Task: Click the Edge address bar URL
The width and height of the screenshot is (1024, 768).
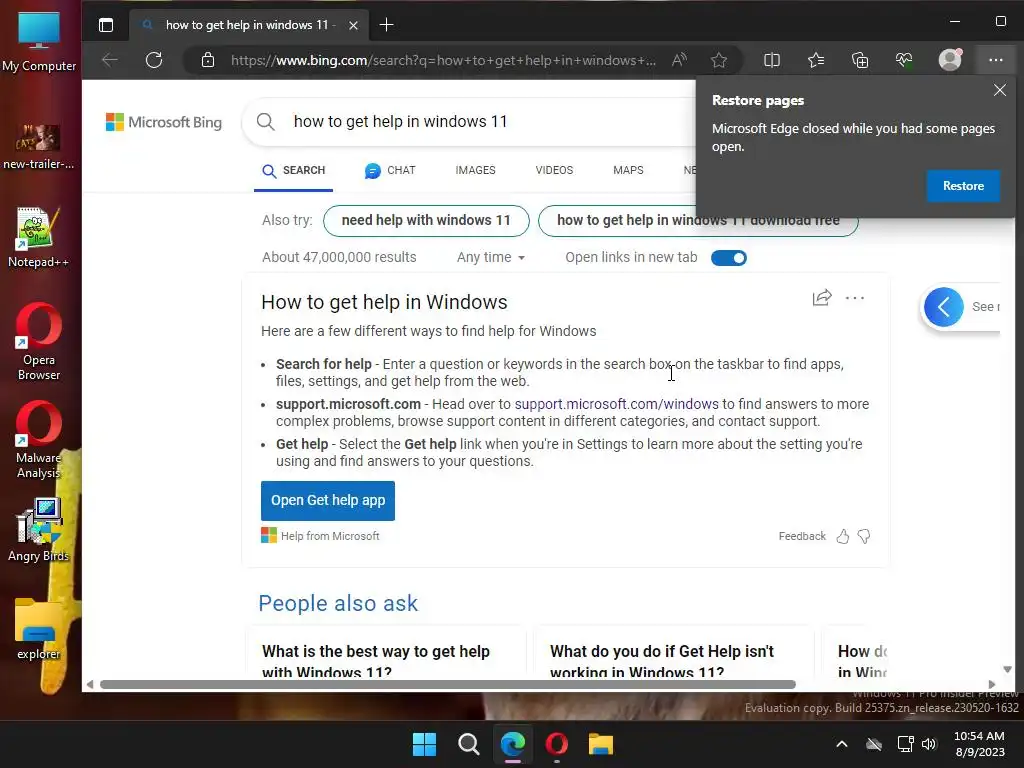Action: coord(443,60)
